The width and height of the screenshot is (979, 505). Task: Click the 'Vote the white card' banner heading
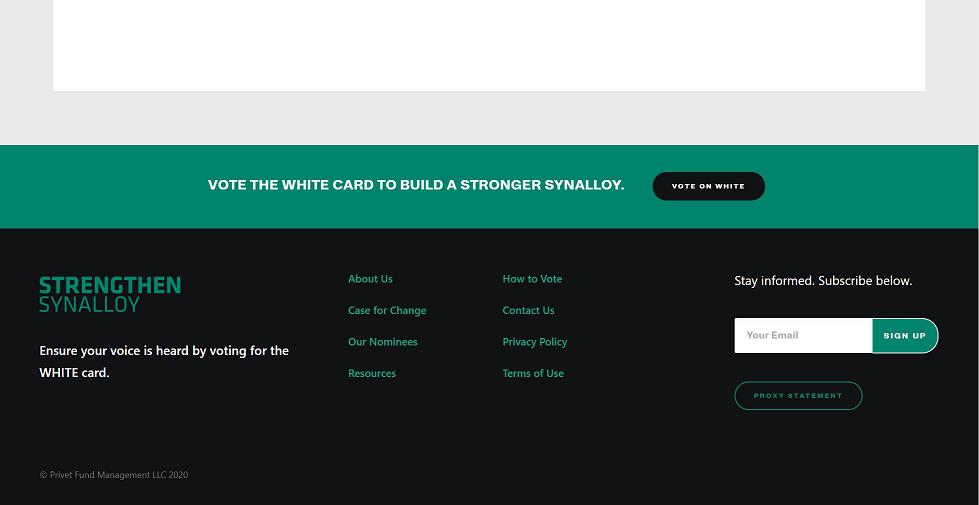coord(416,186)
